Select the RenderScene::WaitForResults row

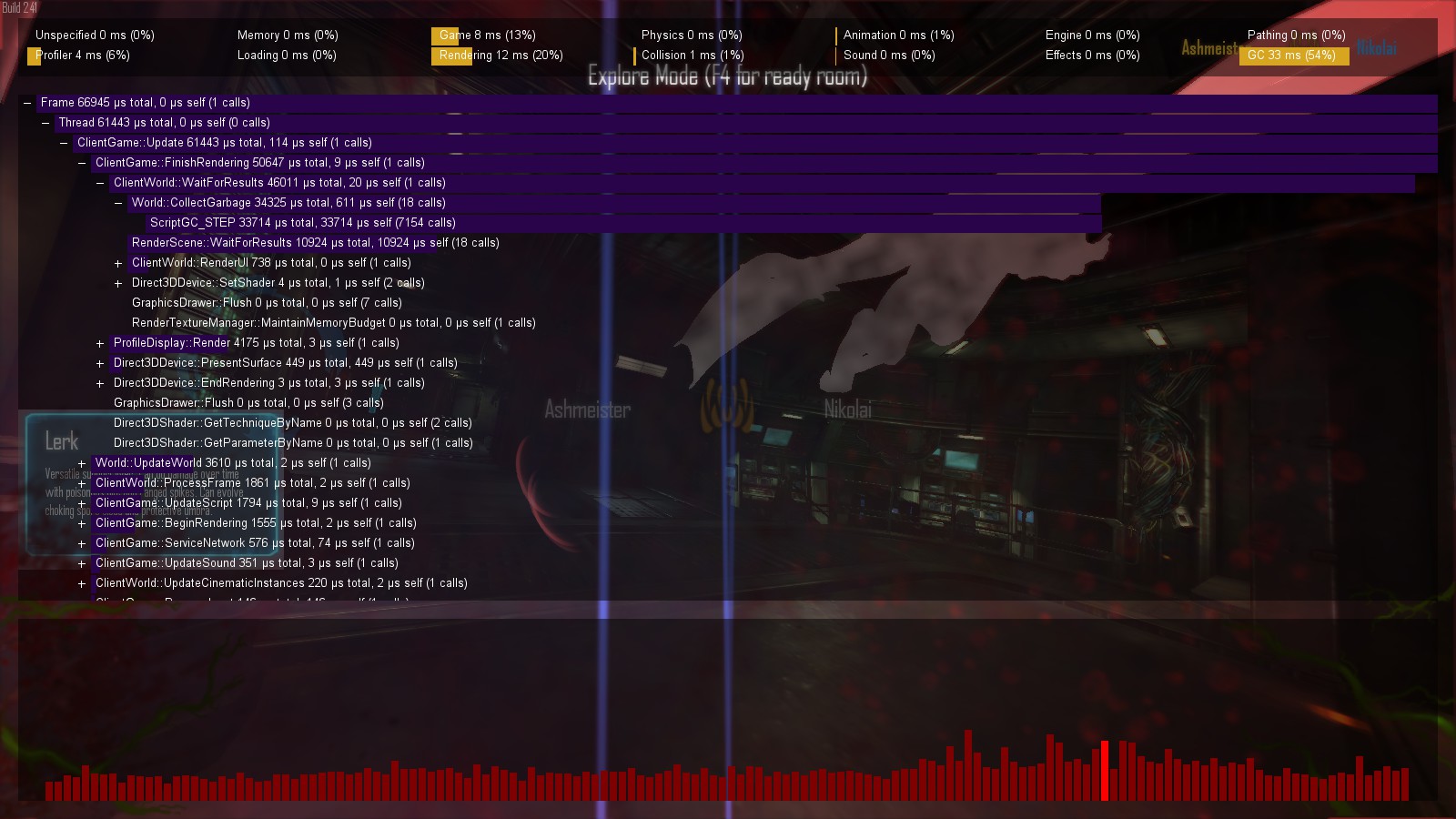pos(315,243)
